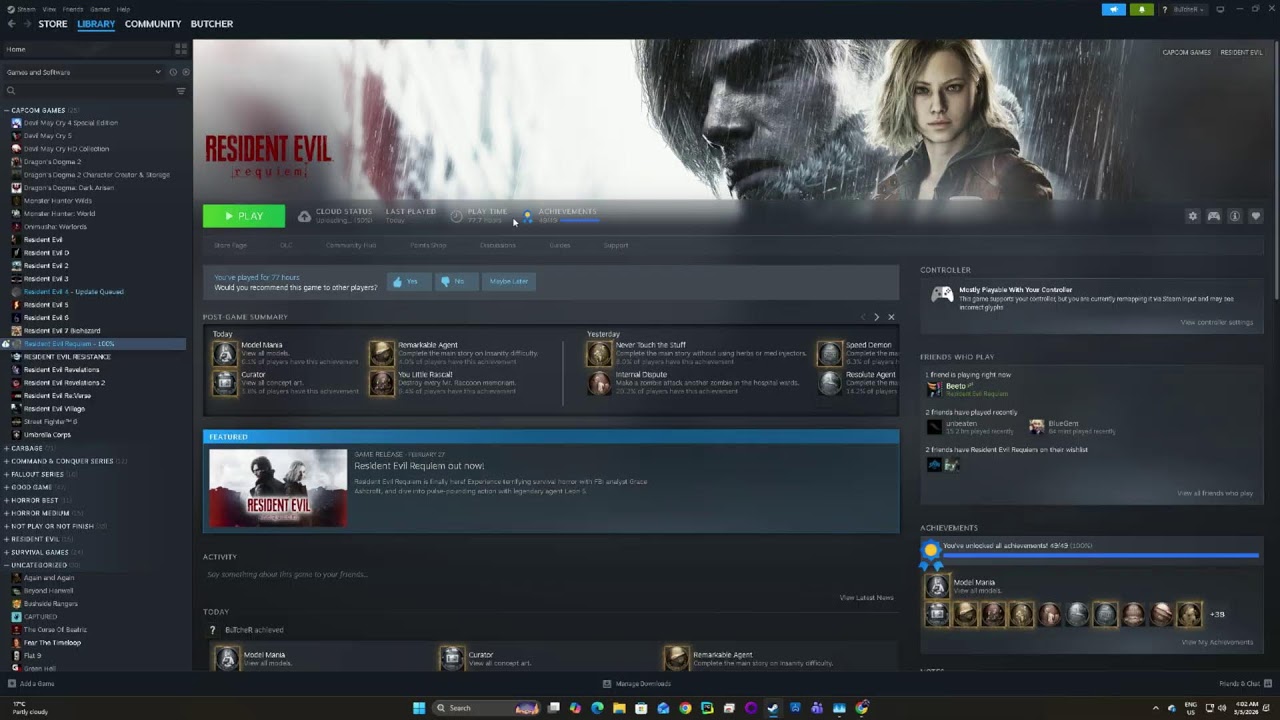This screenshot has width=1280, height=720.
Task: Open Steam announcements megaphone button
Action: pos(1114,9)
